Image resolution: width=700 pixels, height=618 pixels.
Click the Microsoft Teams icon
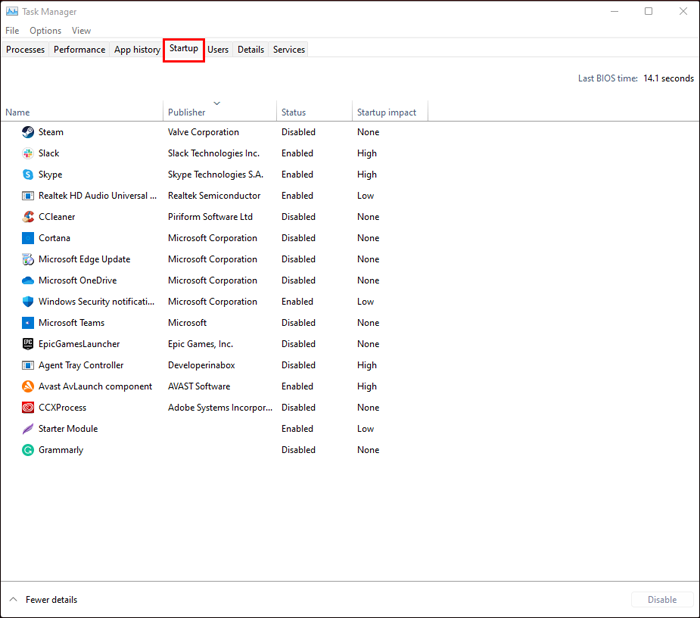[28, 322]
